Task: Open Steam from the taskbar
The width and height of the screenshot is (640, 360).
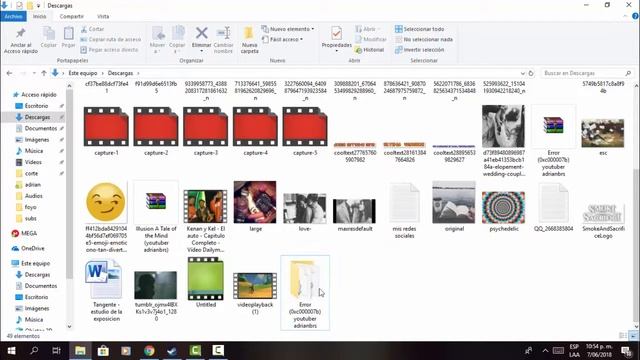Action: tap(172, 351)
